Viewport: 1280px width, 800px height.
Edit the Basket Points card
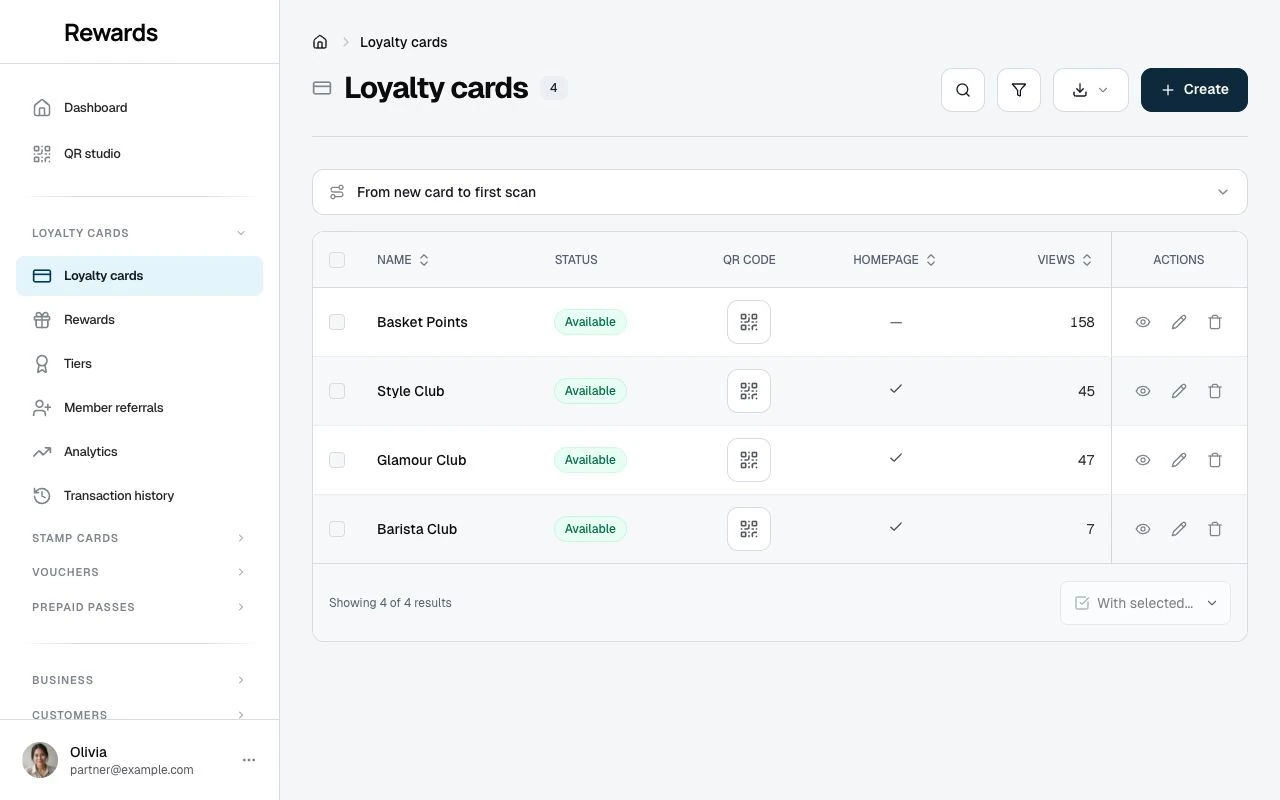click(1179, 322)
